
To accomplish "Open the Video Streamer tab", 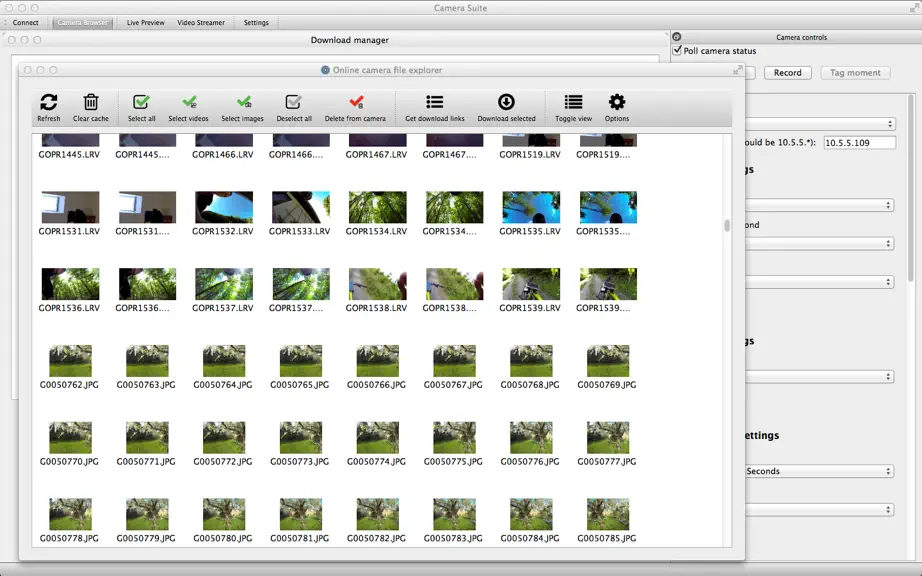I will point(201,22).
